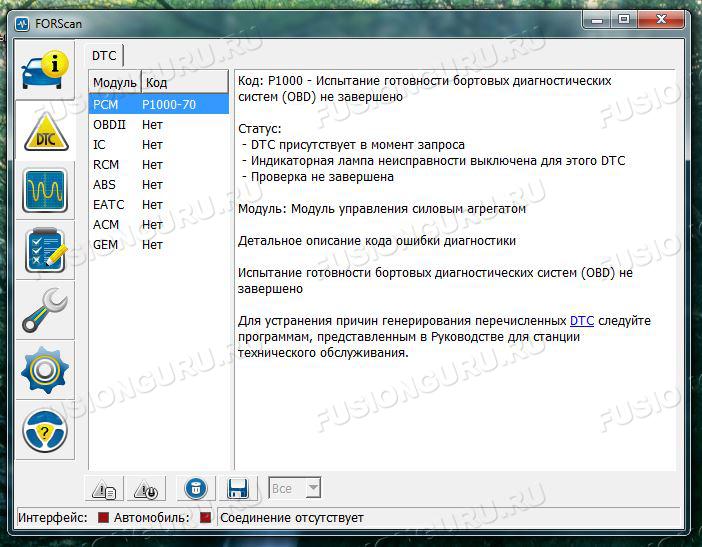
Task: Select the PCM P1000-70 row
Action: coord(158,104)
